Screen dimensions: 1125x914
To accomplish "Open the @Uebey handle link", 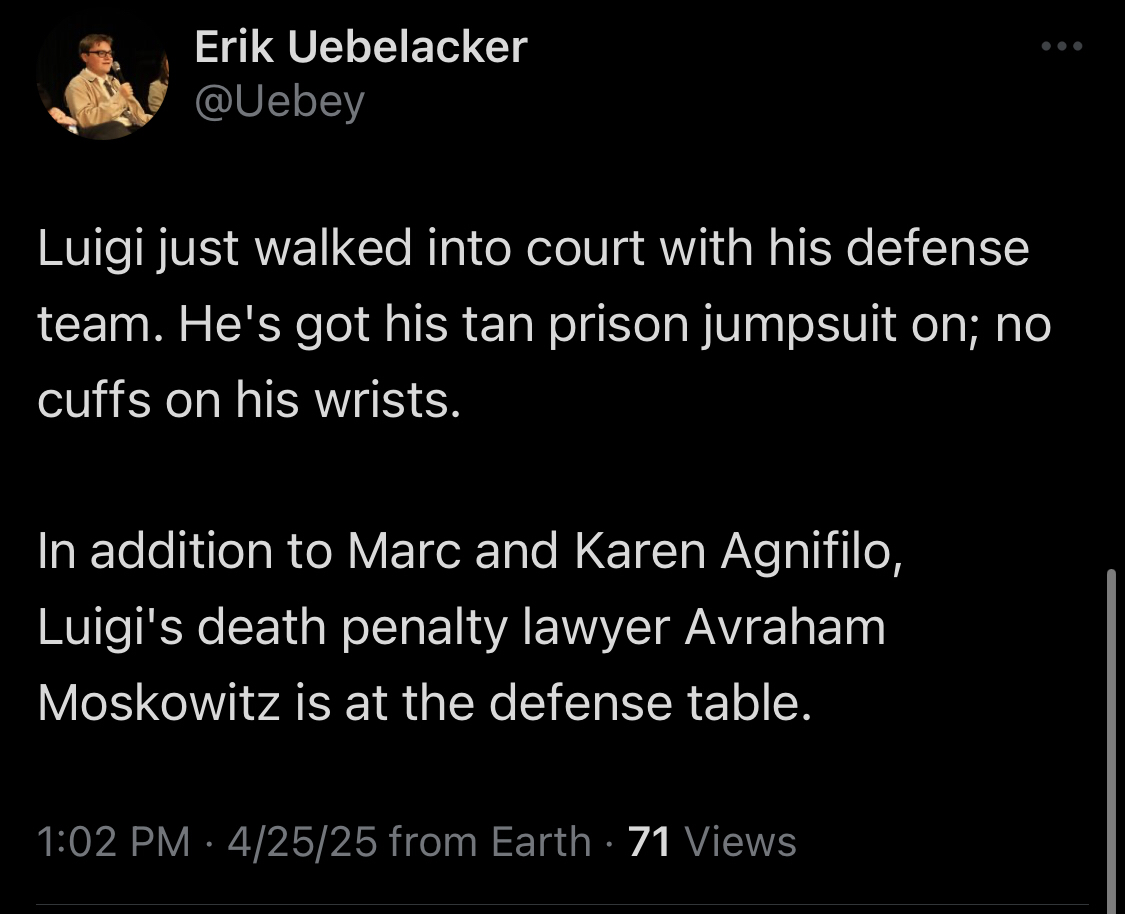I will (280, 101).
